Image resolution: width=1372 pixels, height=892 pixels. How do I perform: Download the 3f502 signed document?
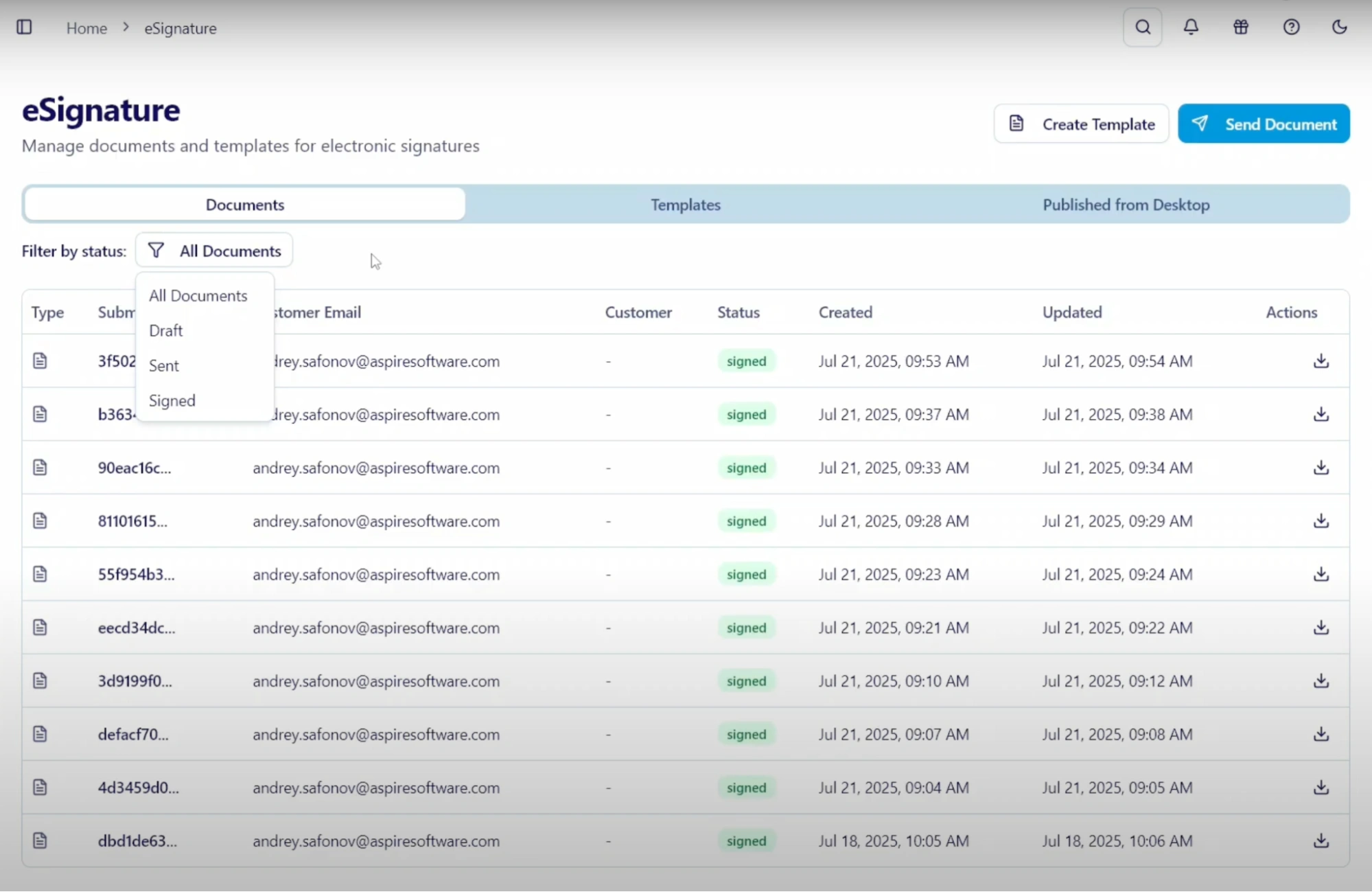(1321, 361)
